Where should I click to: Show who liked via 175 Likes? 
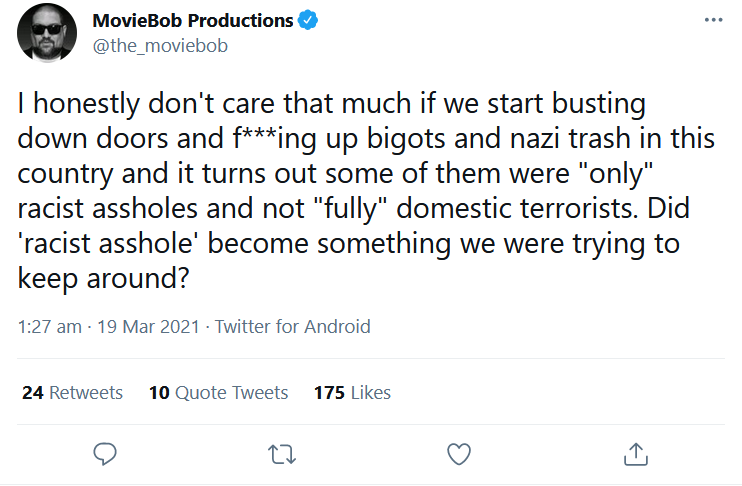pyautogui.click(x=352, y=393)
